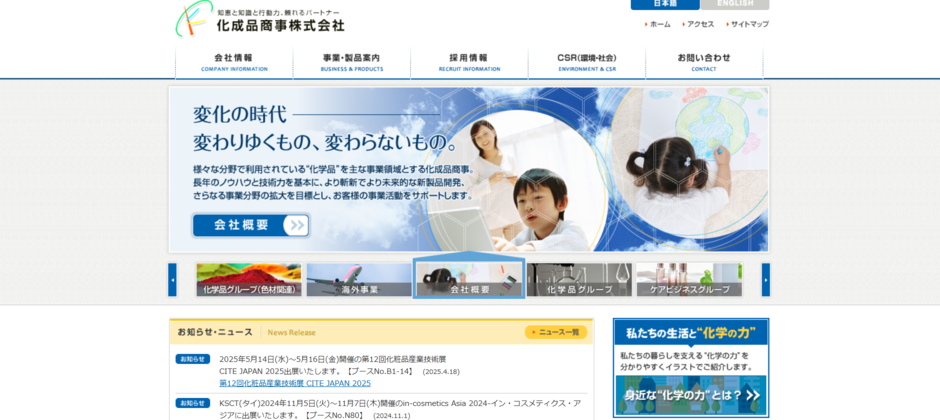Select the highlighted 会社概要 thumbnail
Screen dimensions: 940x420
(x=469, y=280)
